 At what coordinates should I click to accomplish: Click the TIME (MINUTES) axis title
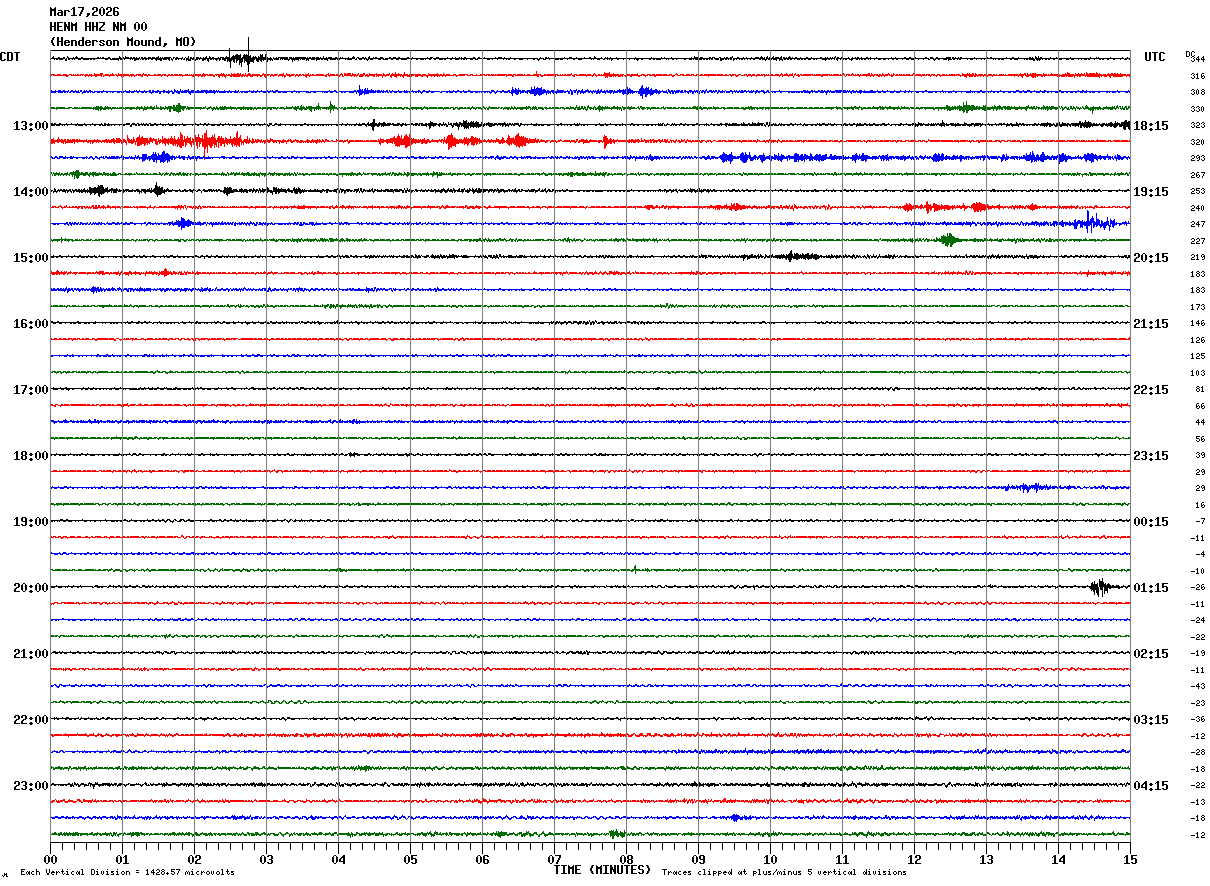point(602,870)
